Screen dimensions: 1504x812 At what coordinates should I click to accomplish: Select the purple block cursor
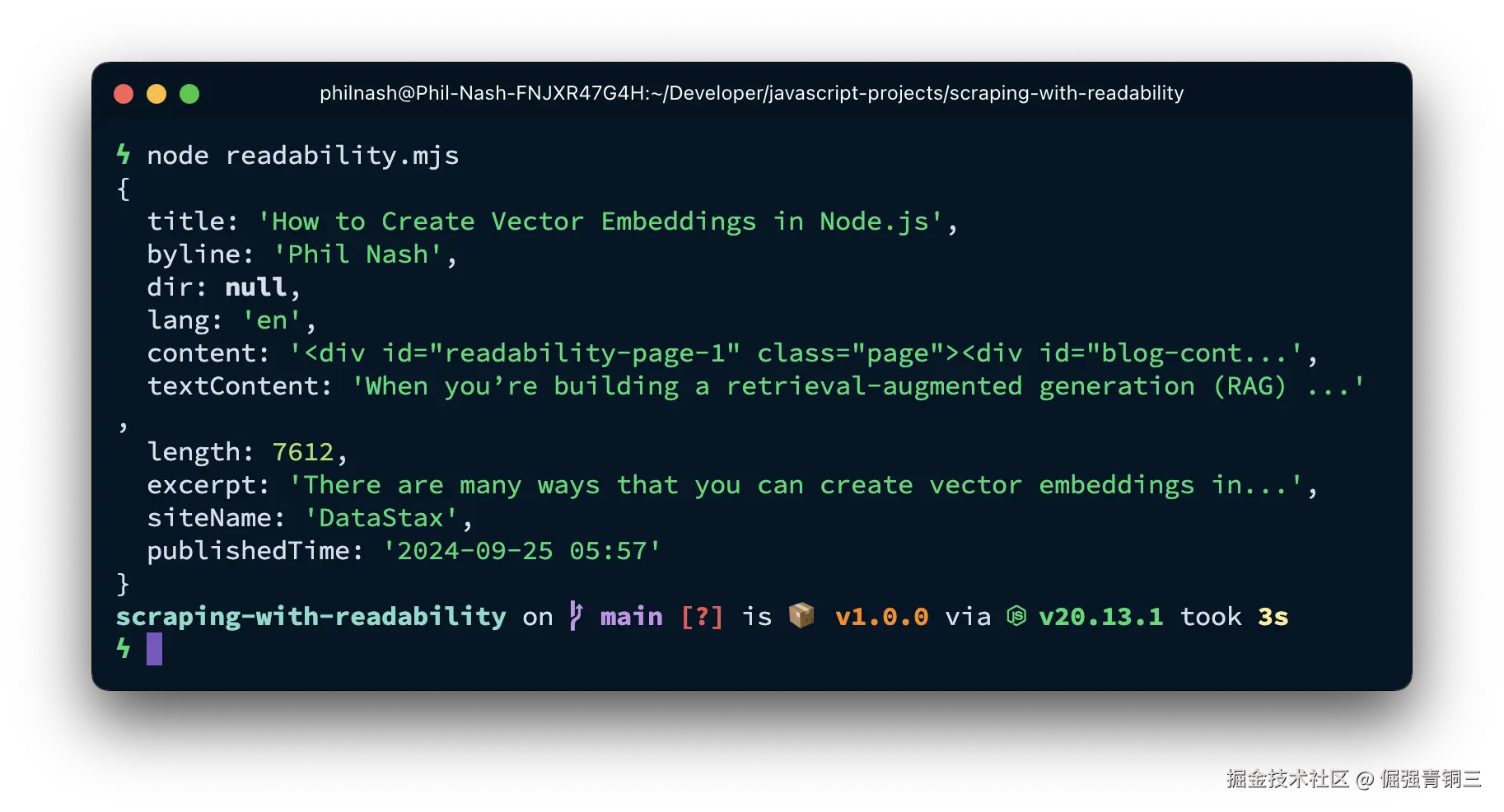(154, 650)
